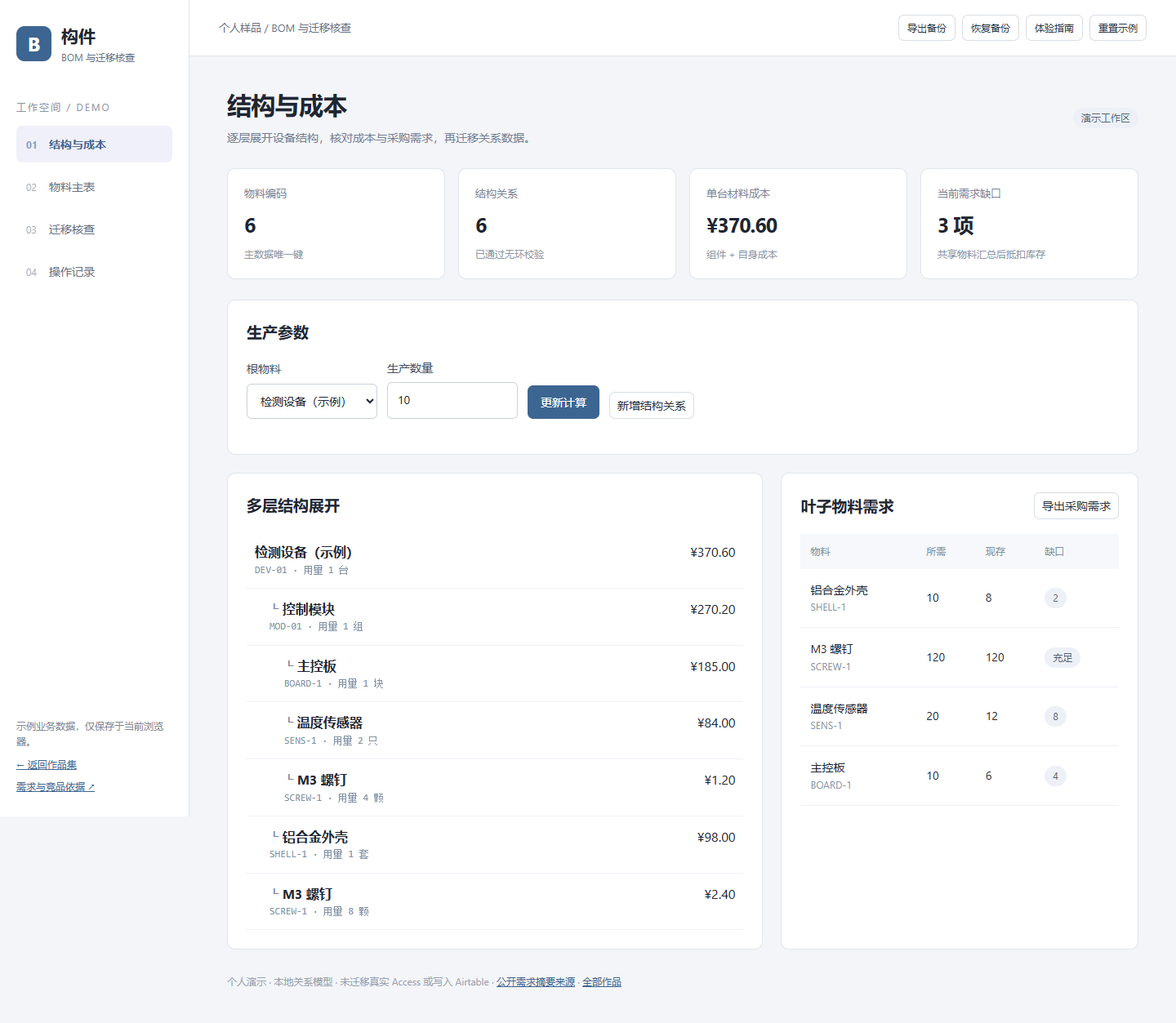Open the 根物料 dropdown
This screenshot has height=1023, width=1176.
click(x=312, y=401)
